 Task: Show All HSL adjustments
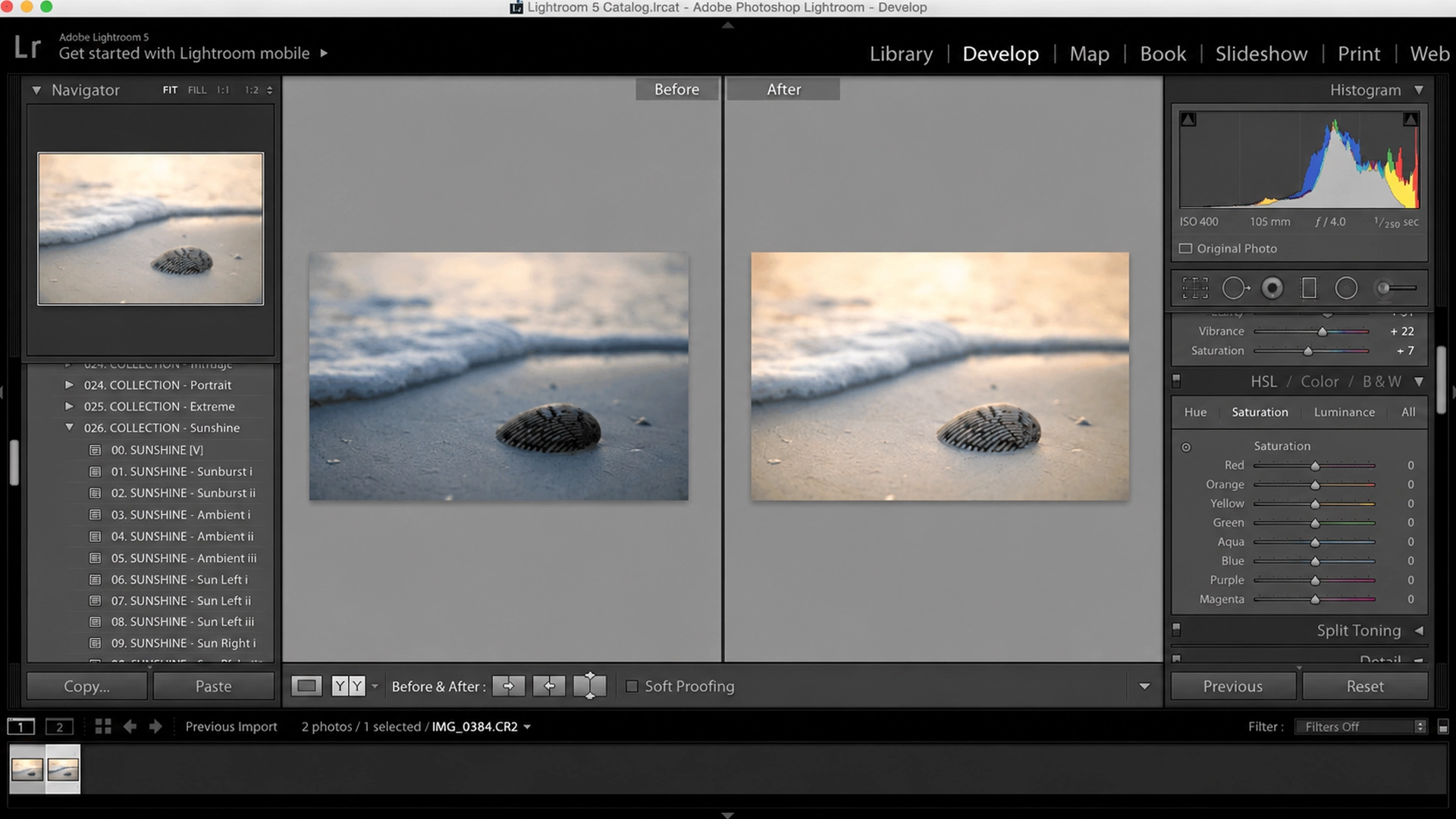[1408, 412]
